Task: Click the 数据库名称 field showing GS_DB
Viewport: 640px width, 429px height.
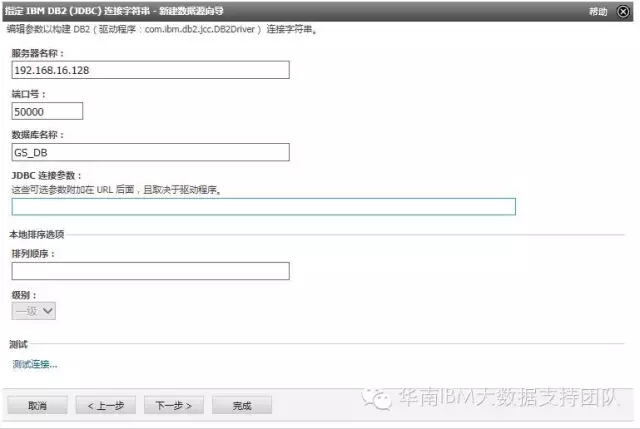Action: (x=151, y=152)
